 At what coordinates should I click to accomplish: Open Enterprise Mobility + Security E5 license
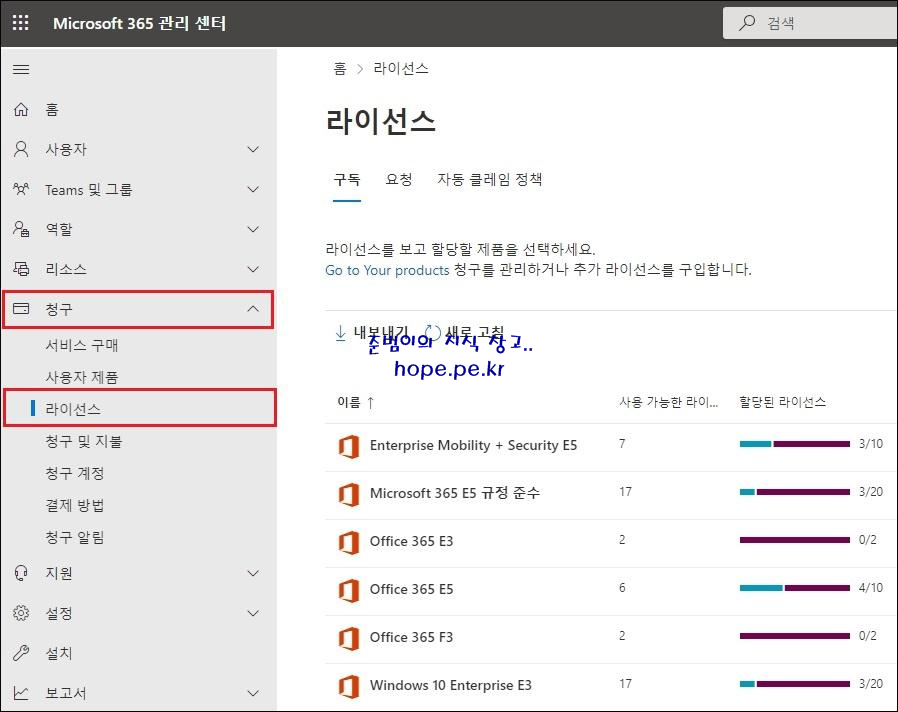[473, 445]
